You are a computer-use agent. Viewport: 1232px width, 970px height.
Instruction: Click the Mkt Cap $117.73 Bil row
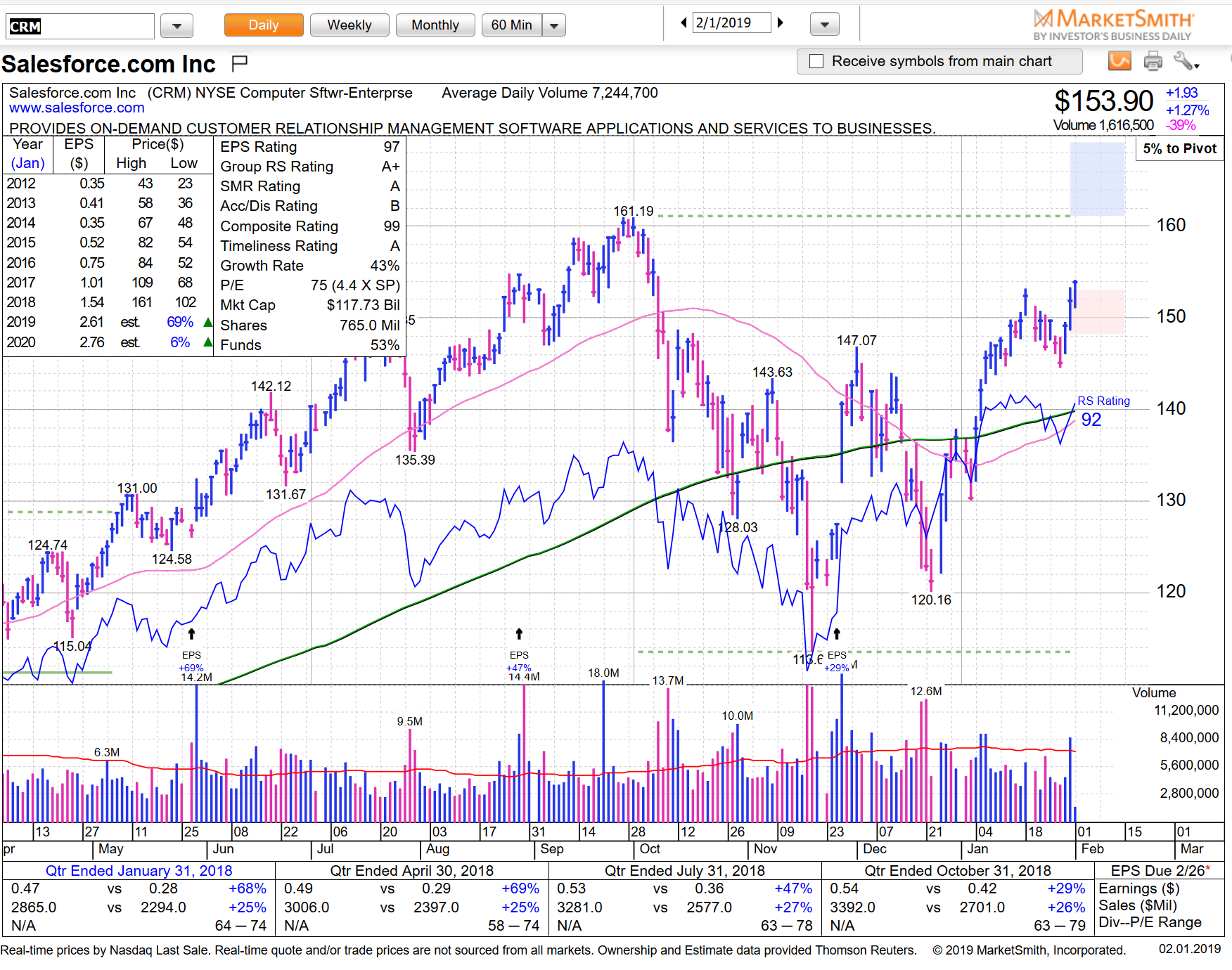pos(309,305)
